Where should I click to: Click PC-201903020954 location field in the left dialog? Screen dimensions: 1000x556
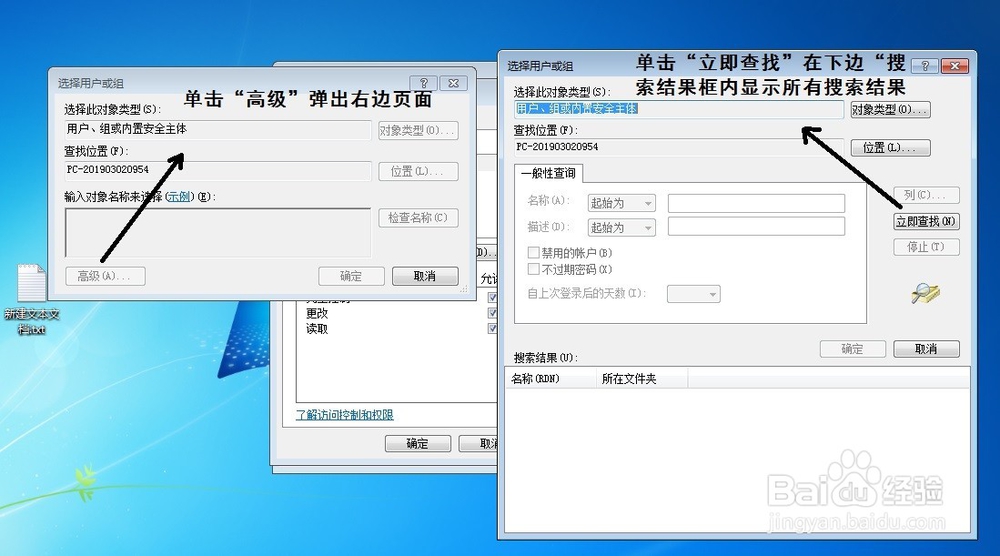(217, 170)
